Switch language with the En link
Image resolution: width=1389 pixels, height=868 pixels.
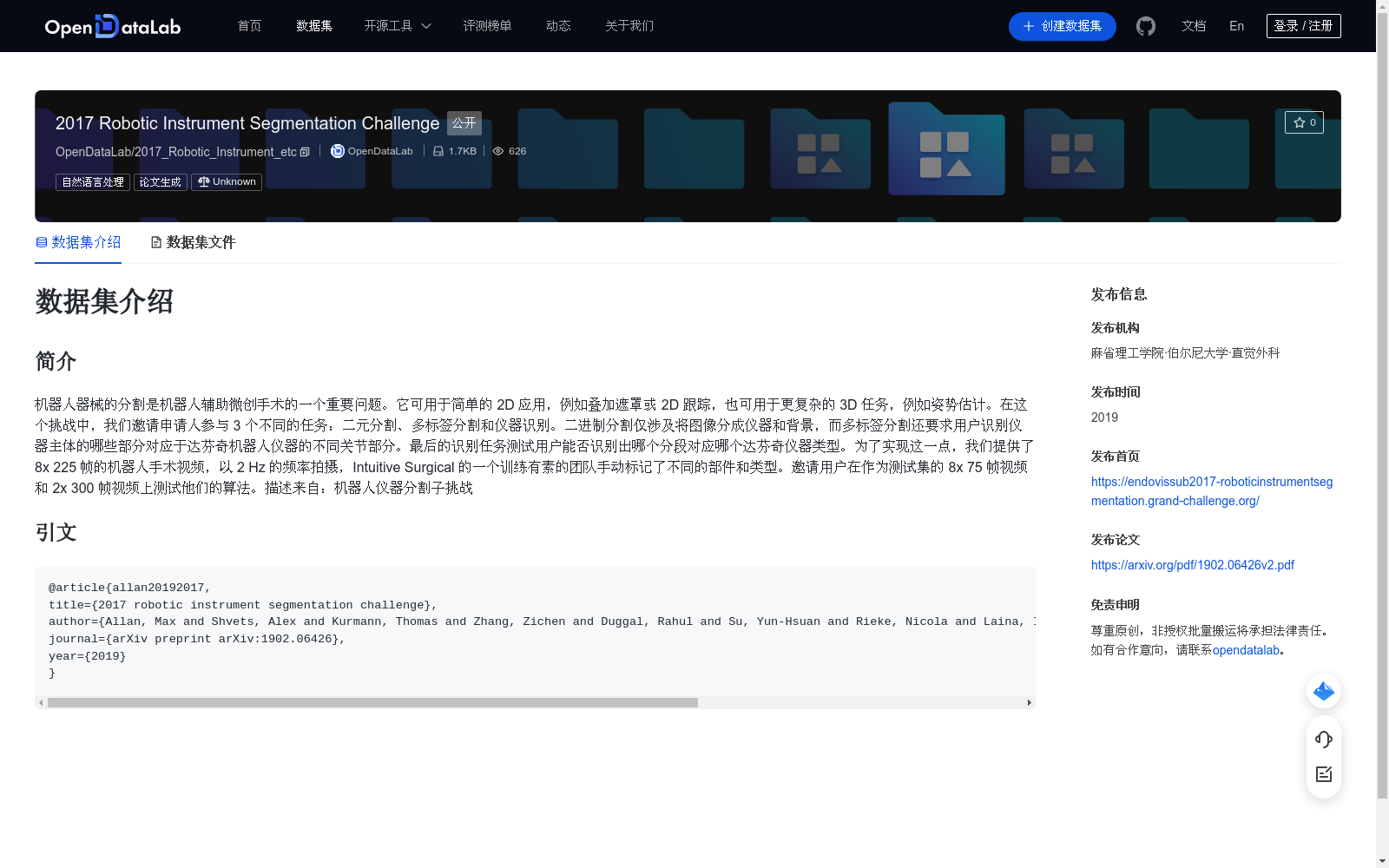point(1237,26)
